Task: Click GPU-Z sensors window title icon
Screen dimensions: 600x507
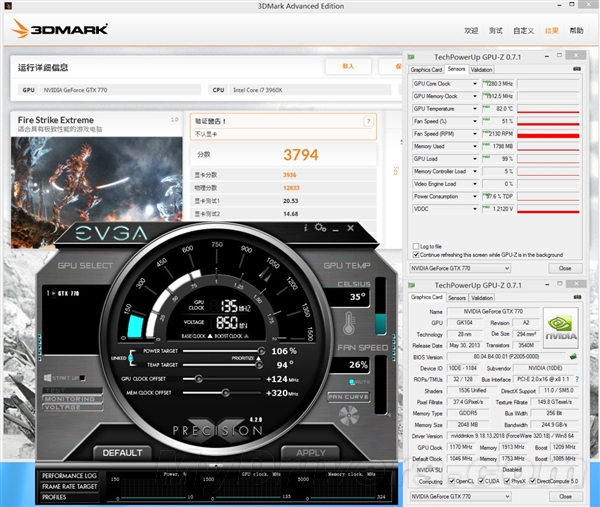Action: pos(411,57)
